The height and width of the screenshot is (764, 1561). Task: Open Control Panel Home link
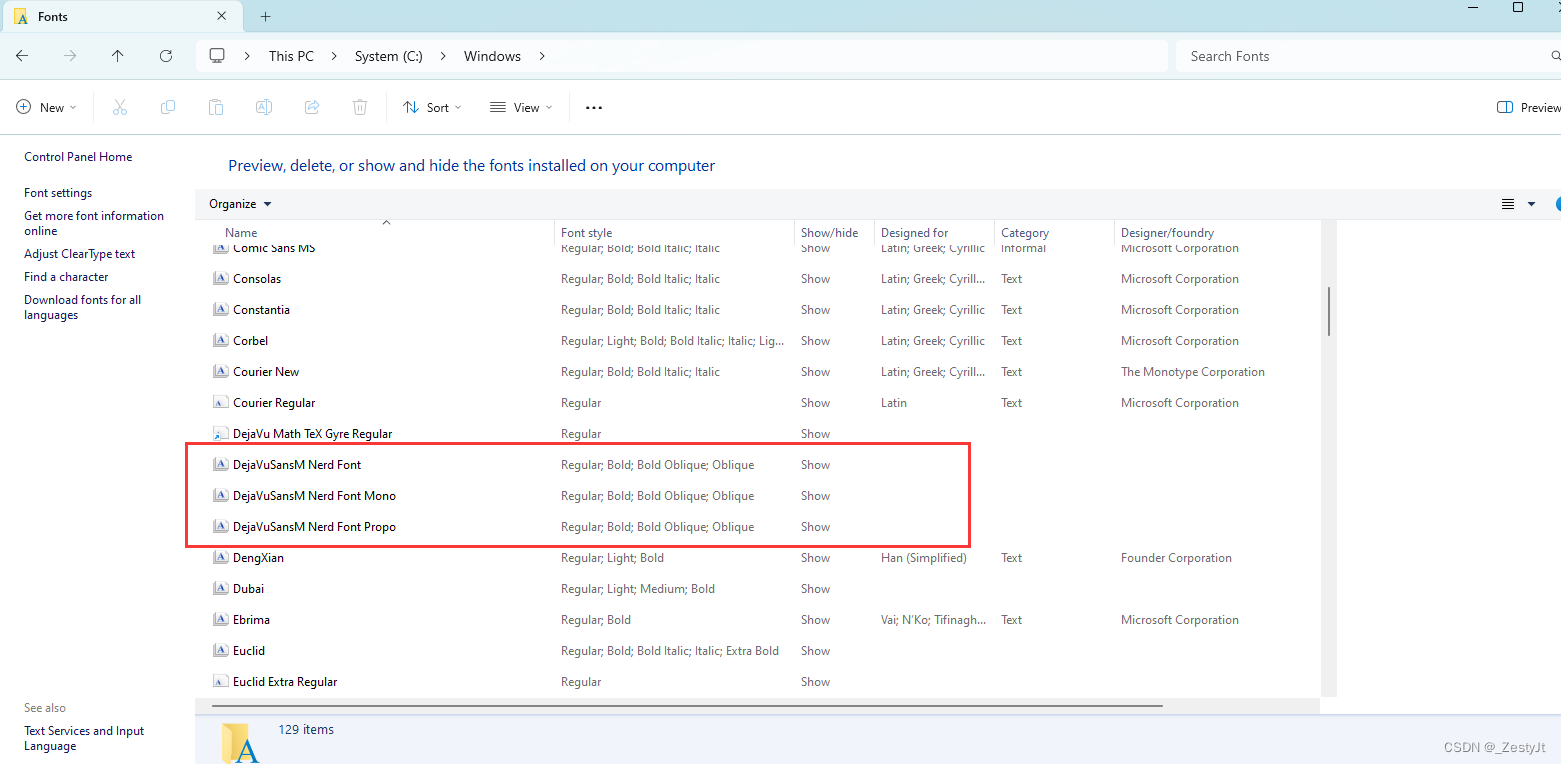pos(78,157)
